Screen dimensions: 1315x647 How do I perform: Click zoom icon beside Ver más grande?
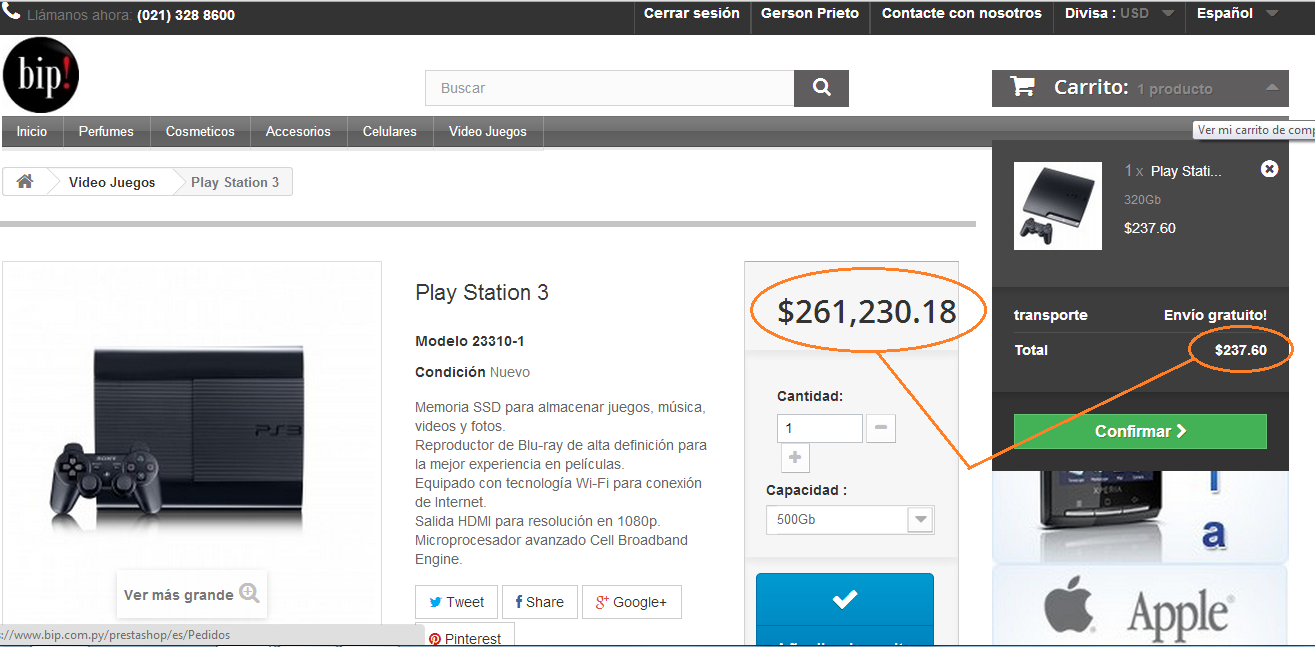(250, 593)
